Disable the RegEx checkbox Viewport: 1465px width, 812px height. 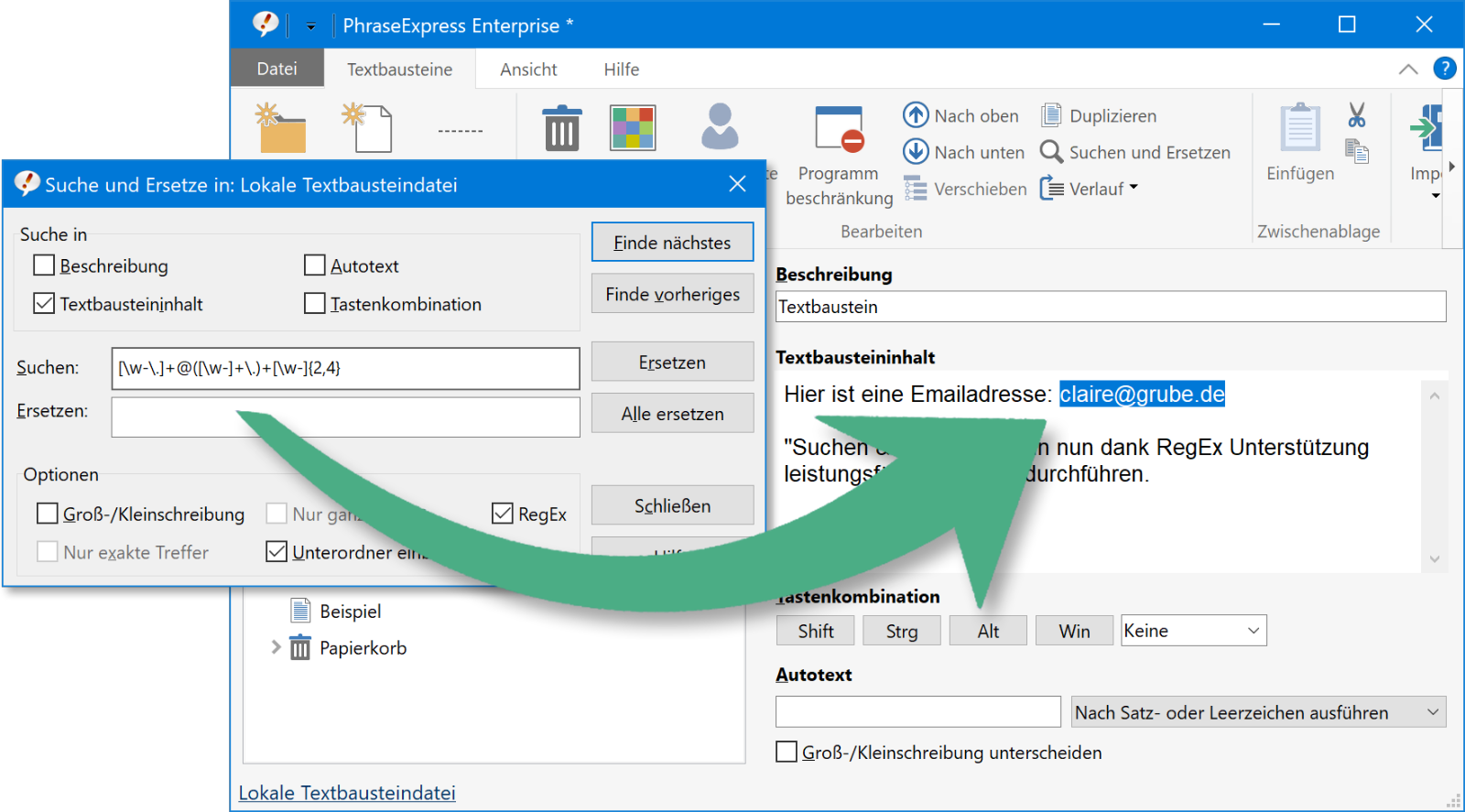coord(503,514)
